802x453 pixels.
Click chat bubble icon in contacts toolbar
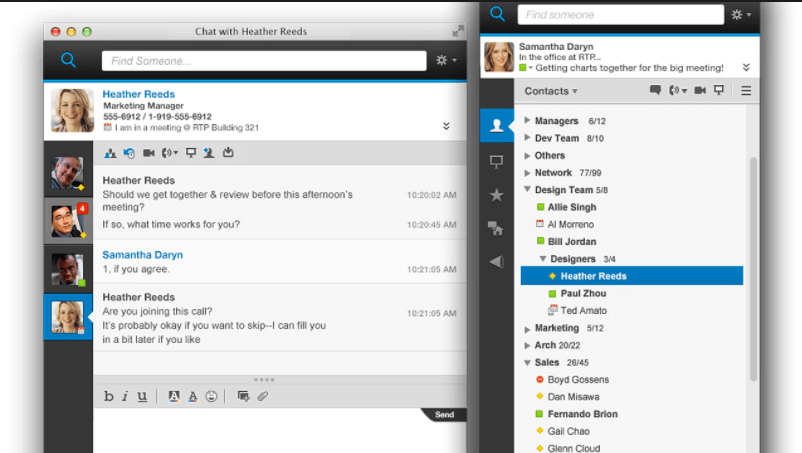coord(655,90)
